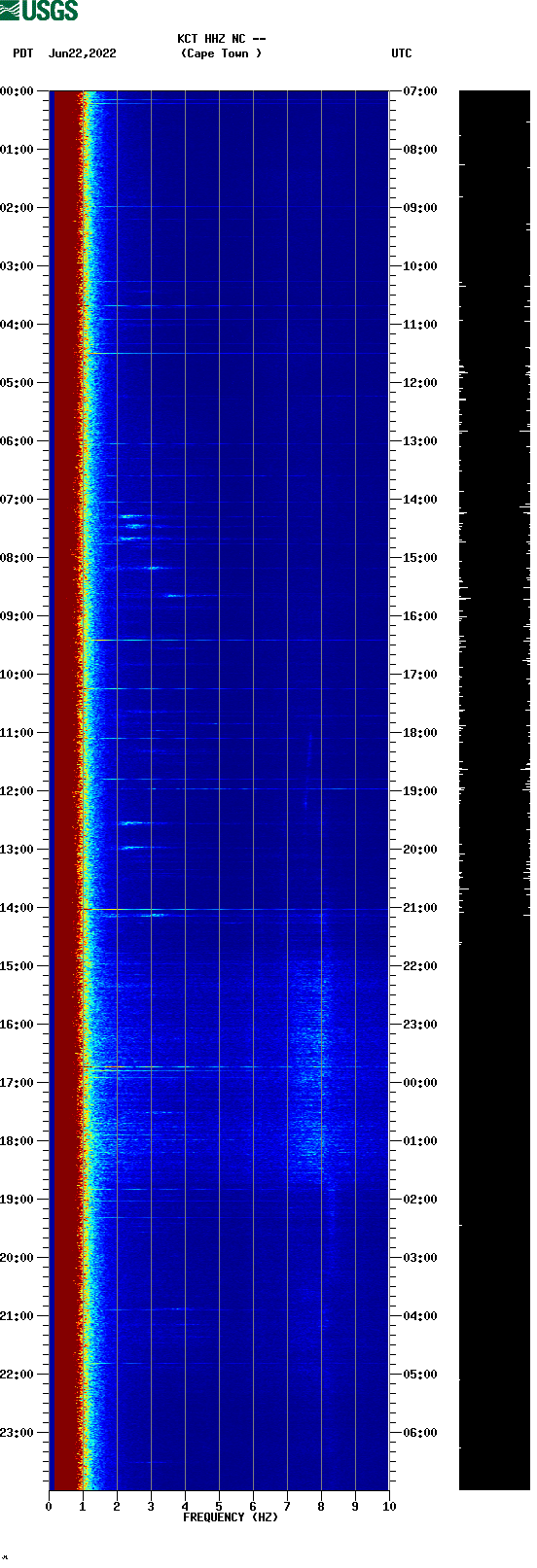Click the 8 Hz frequency axis value
The height and width of the screenshot is (1568, 537).
(x=321, y=1507)
